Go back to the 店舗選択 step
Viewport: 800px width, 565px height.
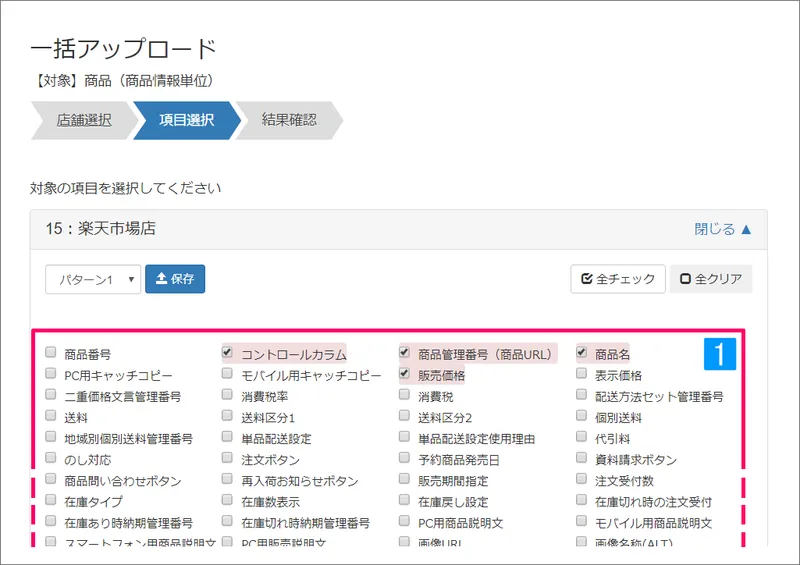coord(84,120)
